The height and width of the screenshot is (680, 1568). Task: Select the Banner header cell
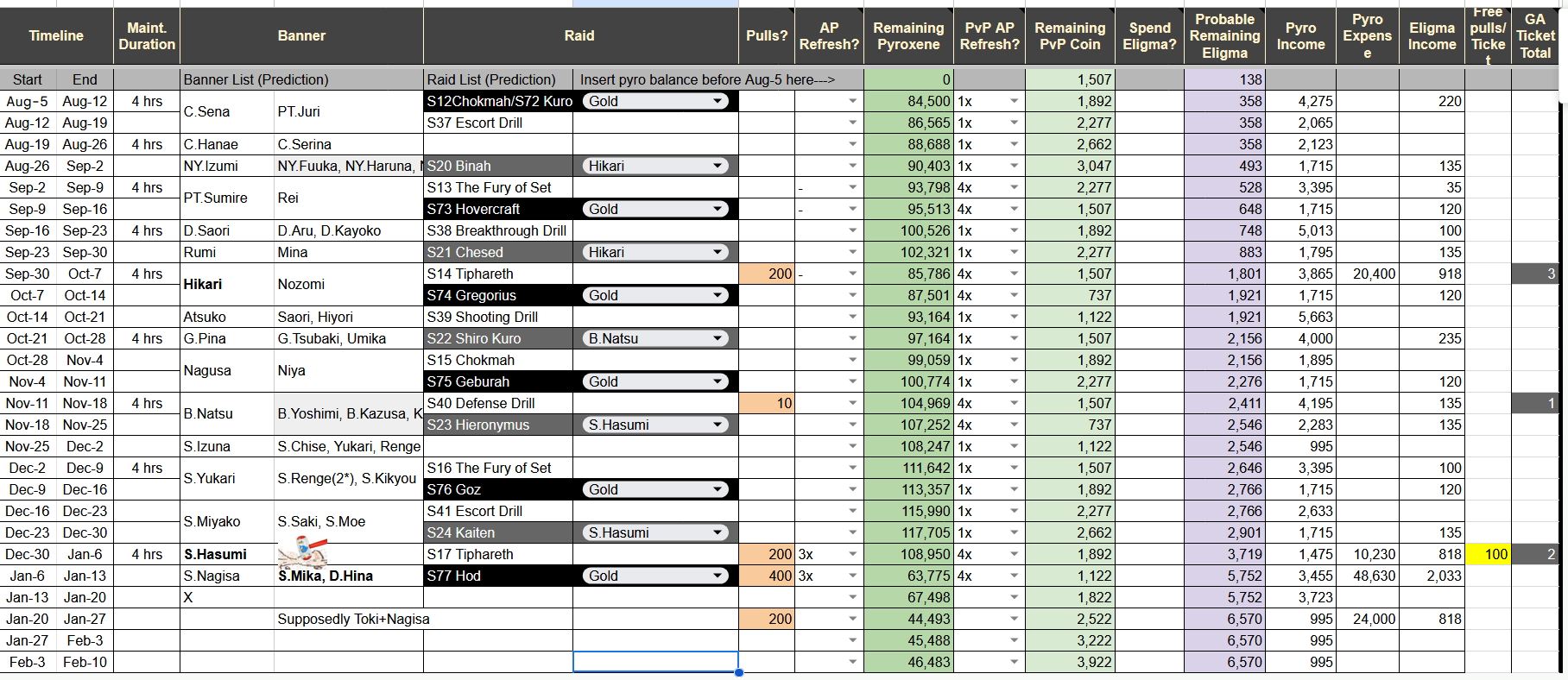point(301,35)
